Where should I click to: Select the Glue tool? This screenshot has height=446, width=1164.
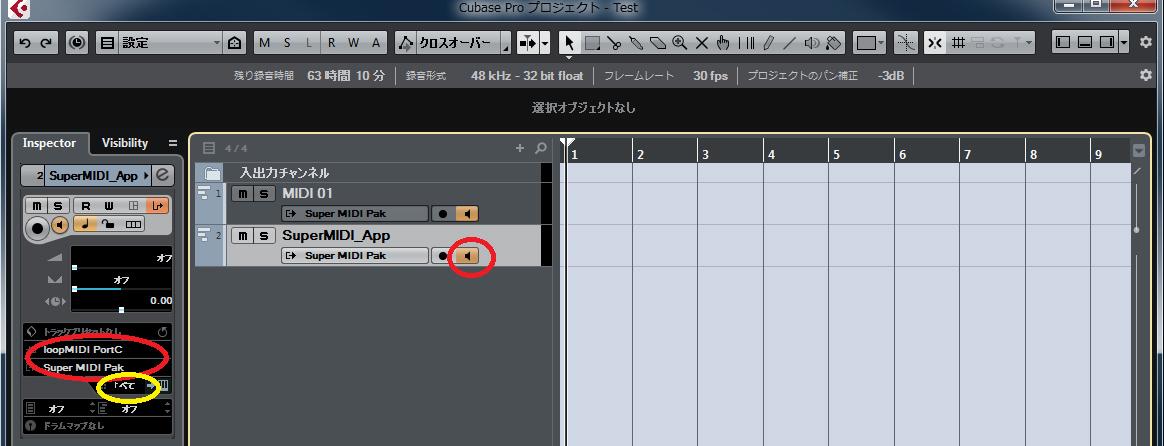click(x=635, y=43)
